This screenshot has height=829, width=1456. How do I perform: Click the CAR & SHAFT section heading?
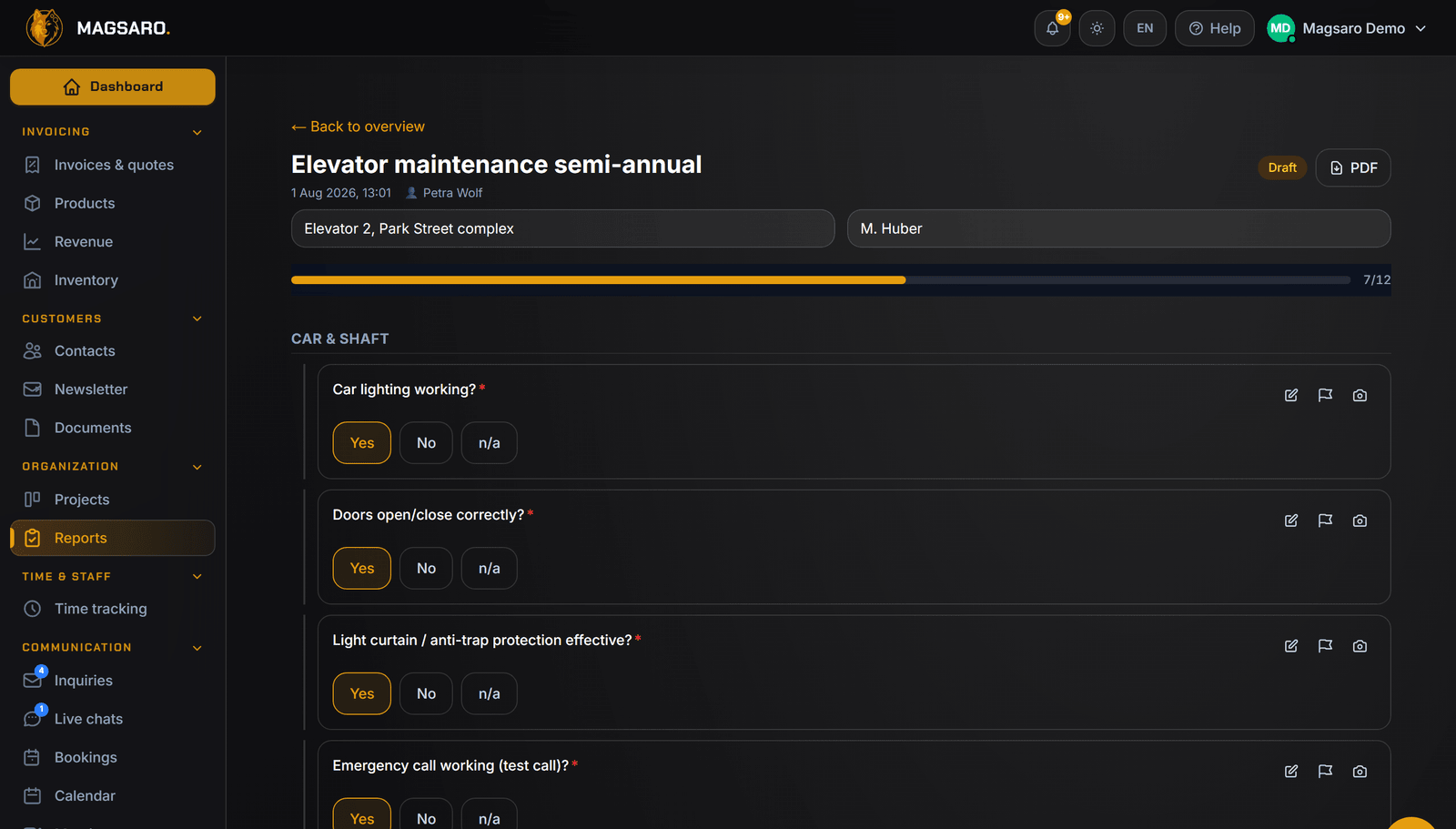pyautogui.click(x=340, y=339)
